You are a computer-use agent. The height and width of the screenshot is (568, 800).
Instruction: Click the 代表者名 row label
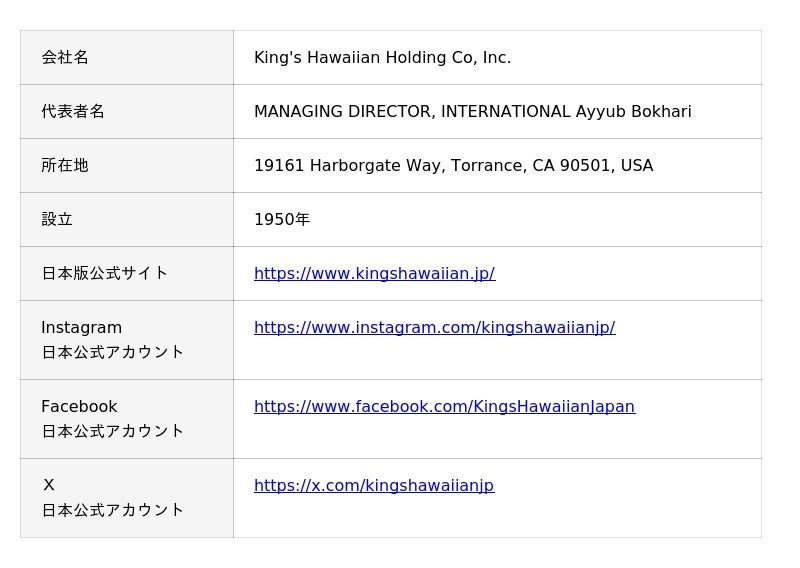(x=73, y=112)
